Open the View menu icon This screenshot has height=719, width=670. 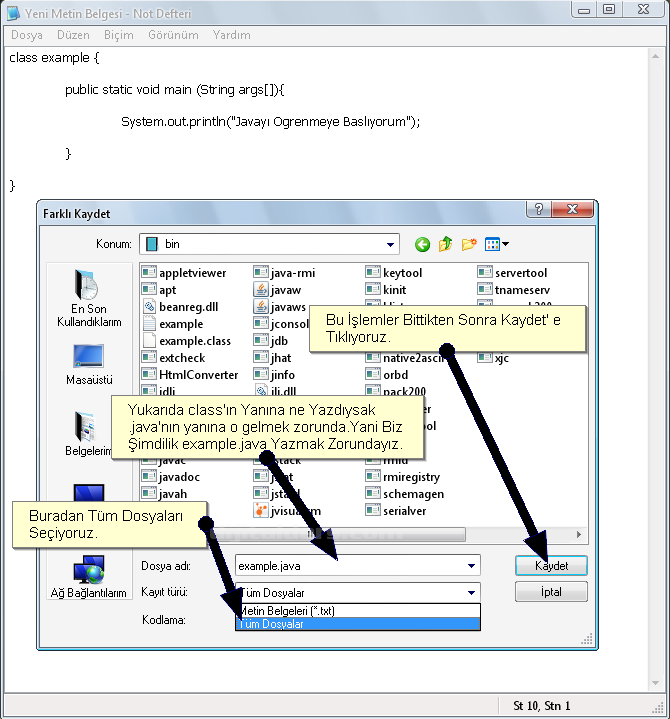point(497,244)
